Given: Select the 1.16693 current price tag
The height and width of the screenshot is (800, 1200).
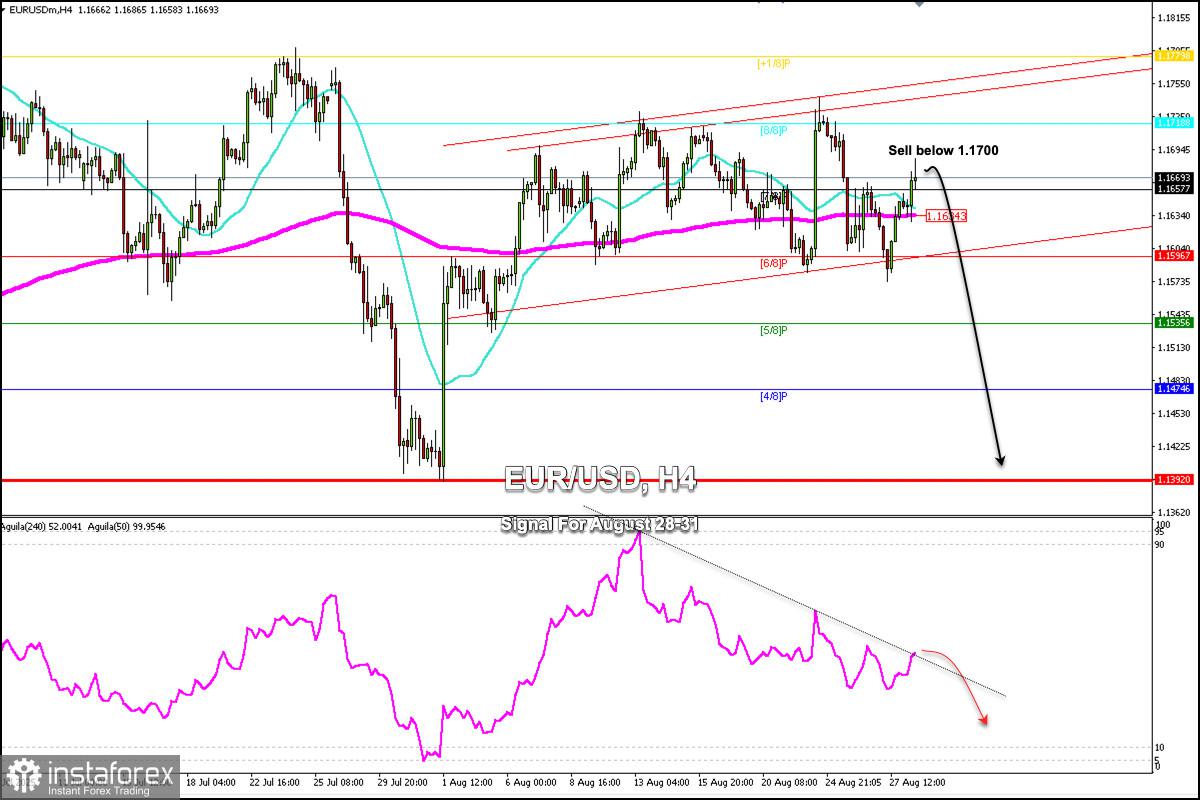Looking at the screenshot, I should (1174, 178).
